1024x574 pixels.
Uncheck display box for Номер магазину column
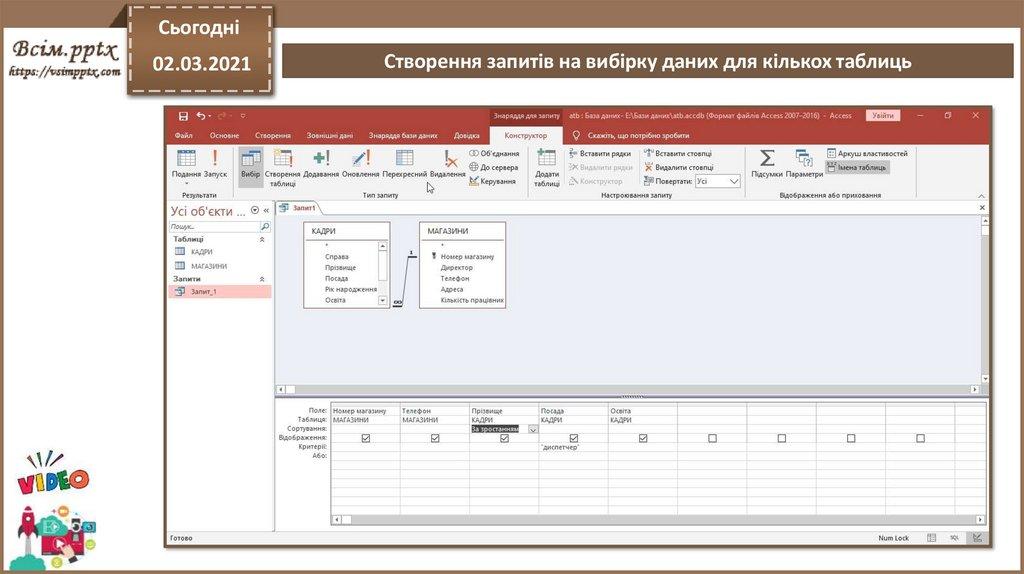365,438
